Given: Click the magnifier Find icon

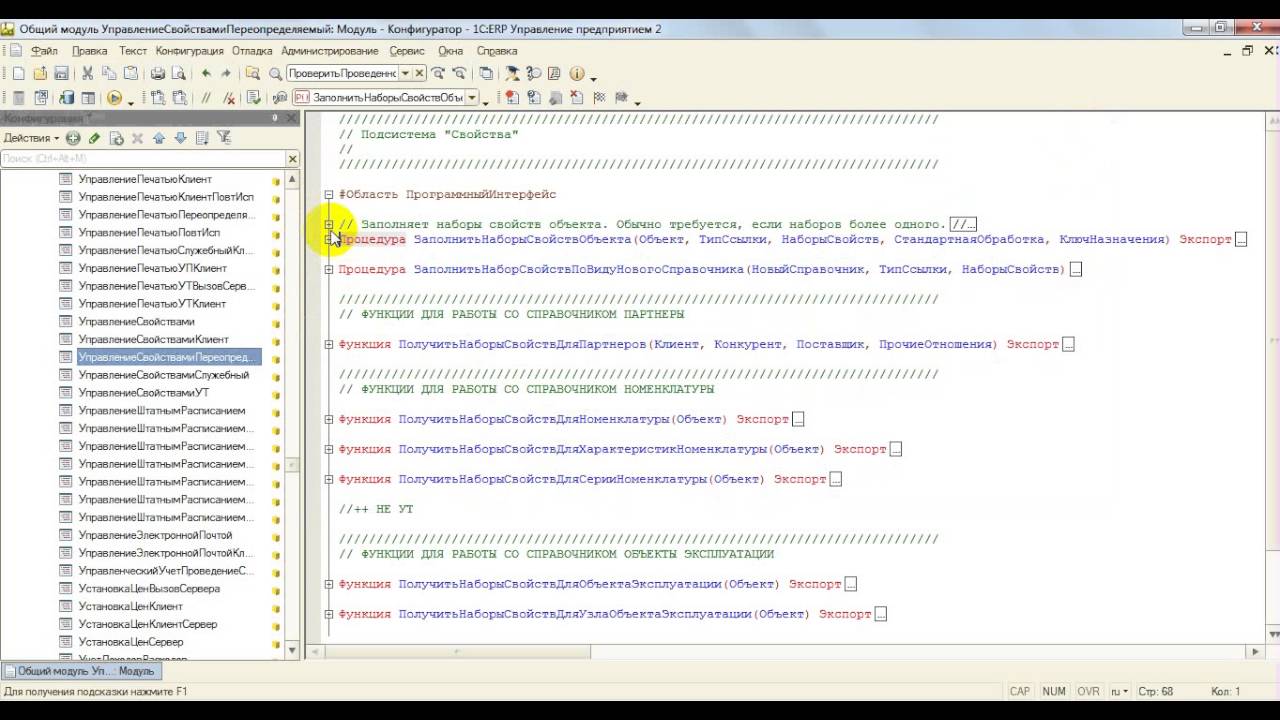Looking at the screenshot, I should pyautogui.click(x=275, y=73).
